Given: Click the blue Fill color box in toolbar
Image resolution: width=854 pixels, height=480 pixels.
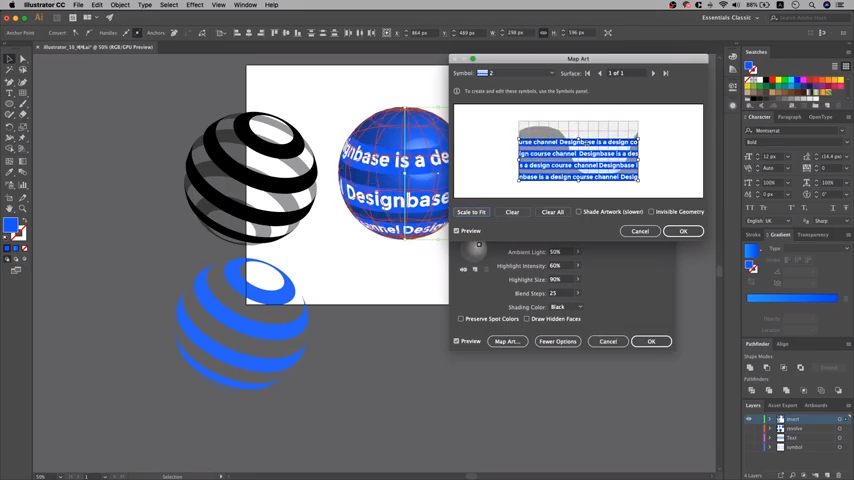Looking at the screenshot, I should click(10, 224).
